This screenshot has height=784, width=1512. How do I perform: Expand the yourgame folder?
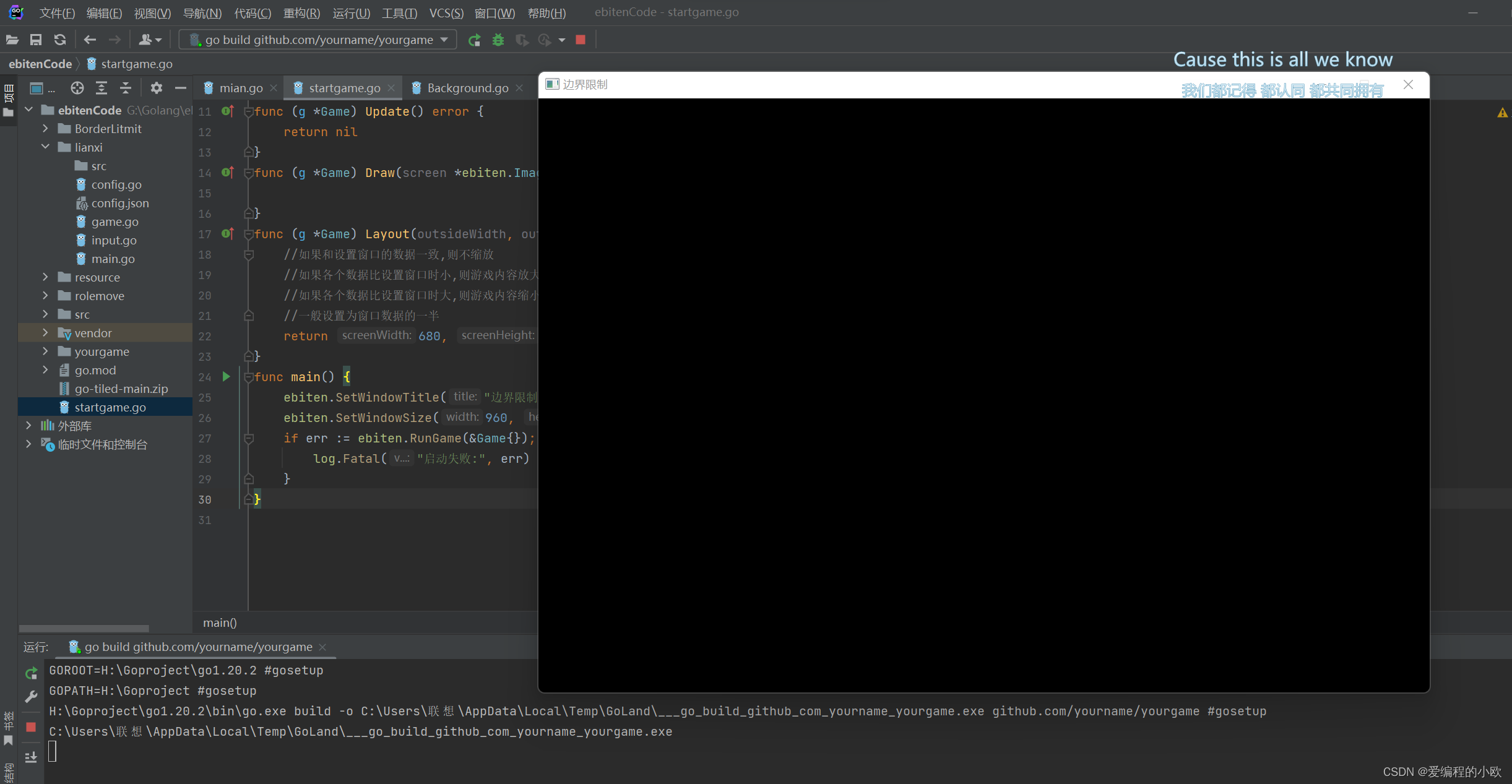[x=45, y=351]
